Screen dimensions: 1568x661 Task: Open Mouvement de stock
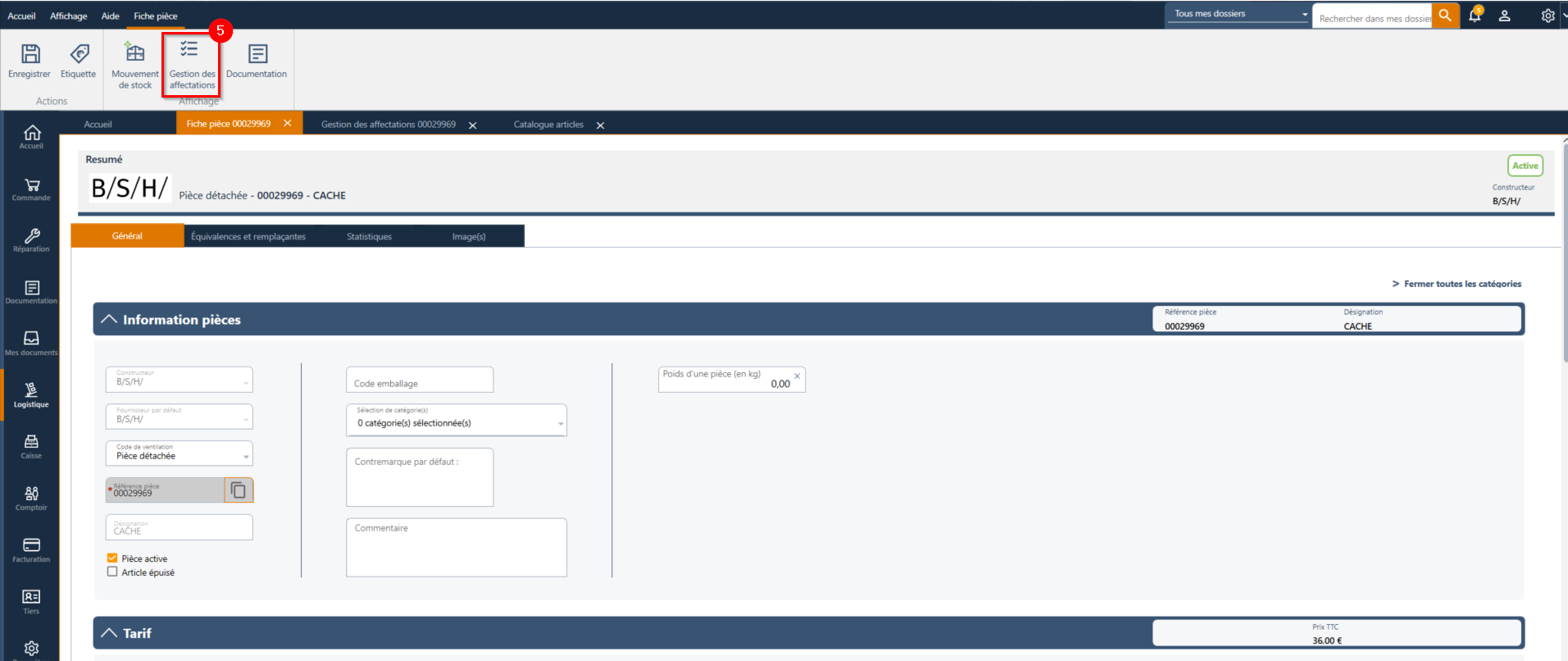[x=135, y=66]
